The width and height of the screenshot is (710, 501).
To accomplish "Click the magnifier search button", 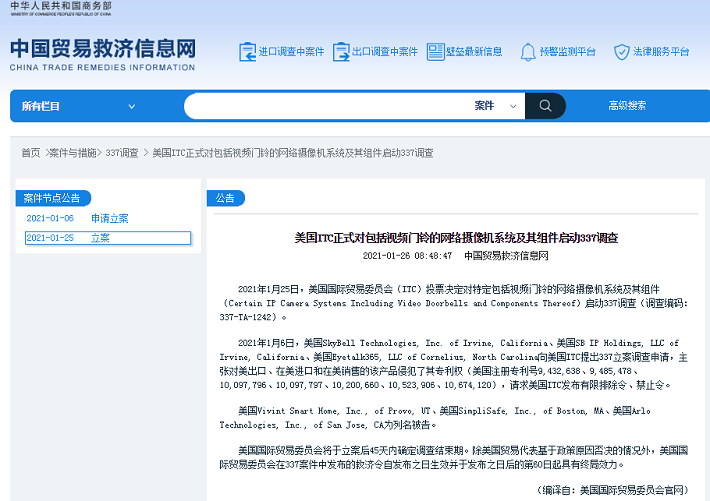I will (545, 106).
